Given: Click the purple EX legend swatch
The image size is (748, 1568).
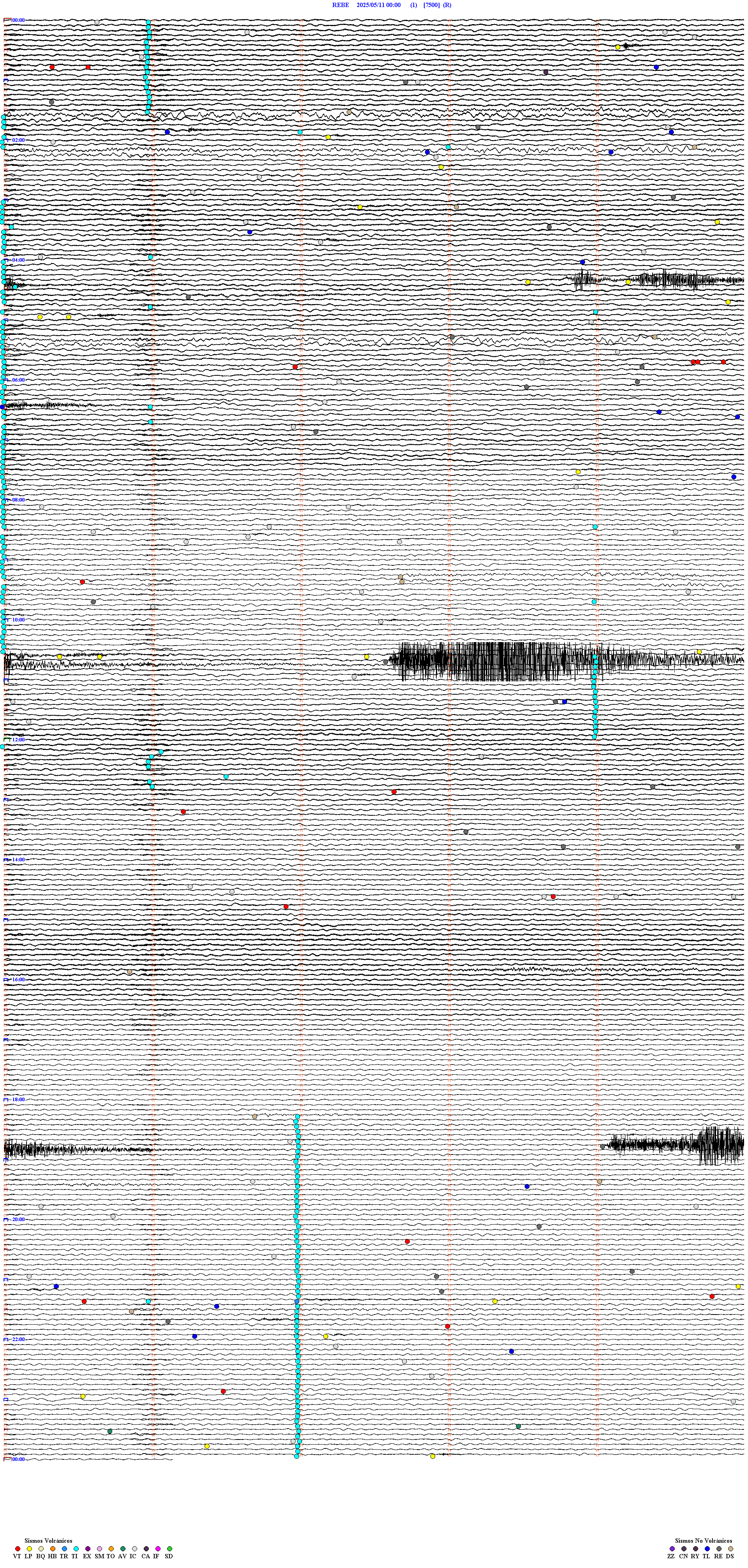Looking at the screenshot, I should [88, 1548].
